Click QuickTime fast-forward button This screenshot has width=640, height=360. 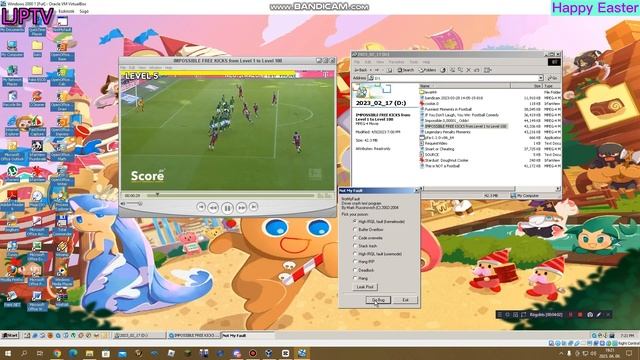pyautogui.click(x=241, y=208)
